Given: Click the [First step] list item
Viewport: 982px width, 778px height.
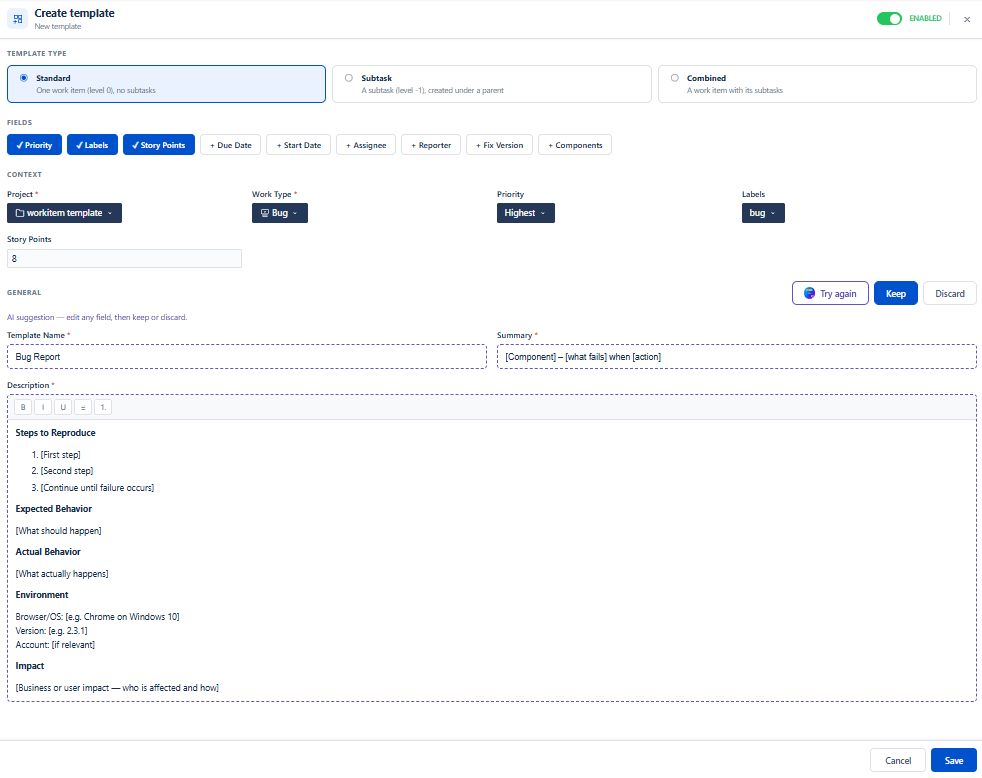Looking at the screenshot, I should 60,455.
